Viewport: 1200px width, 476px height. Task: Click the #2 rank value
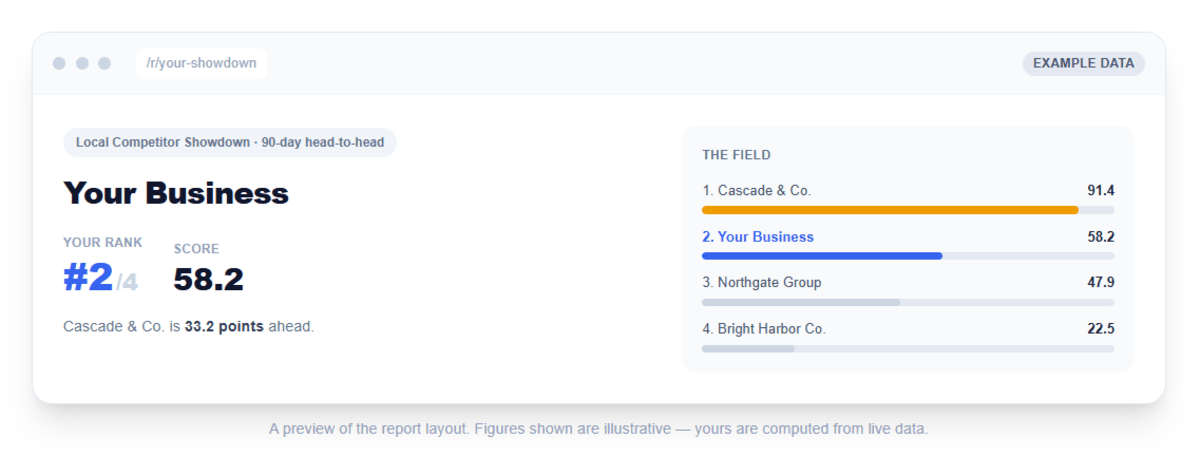click(88, 278)
